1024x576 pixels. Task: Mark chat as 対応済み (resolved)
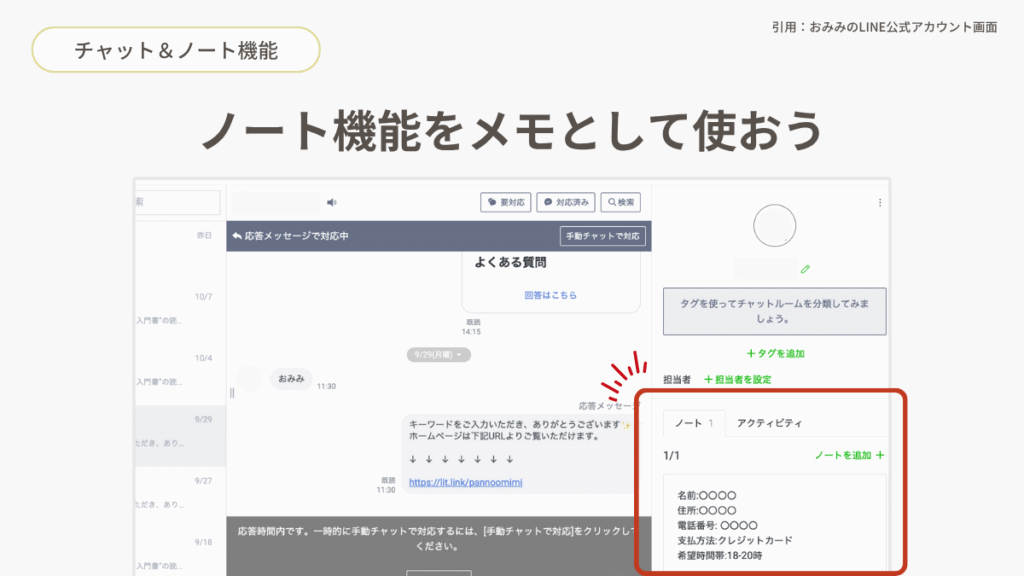(x=564, y=202)
